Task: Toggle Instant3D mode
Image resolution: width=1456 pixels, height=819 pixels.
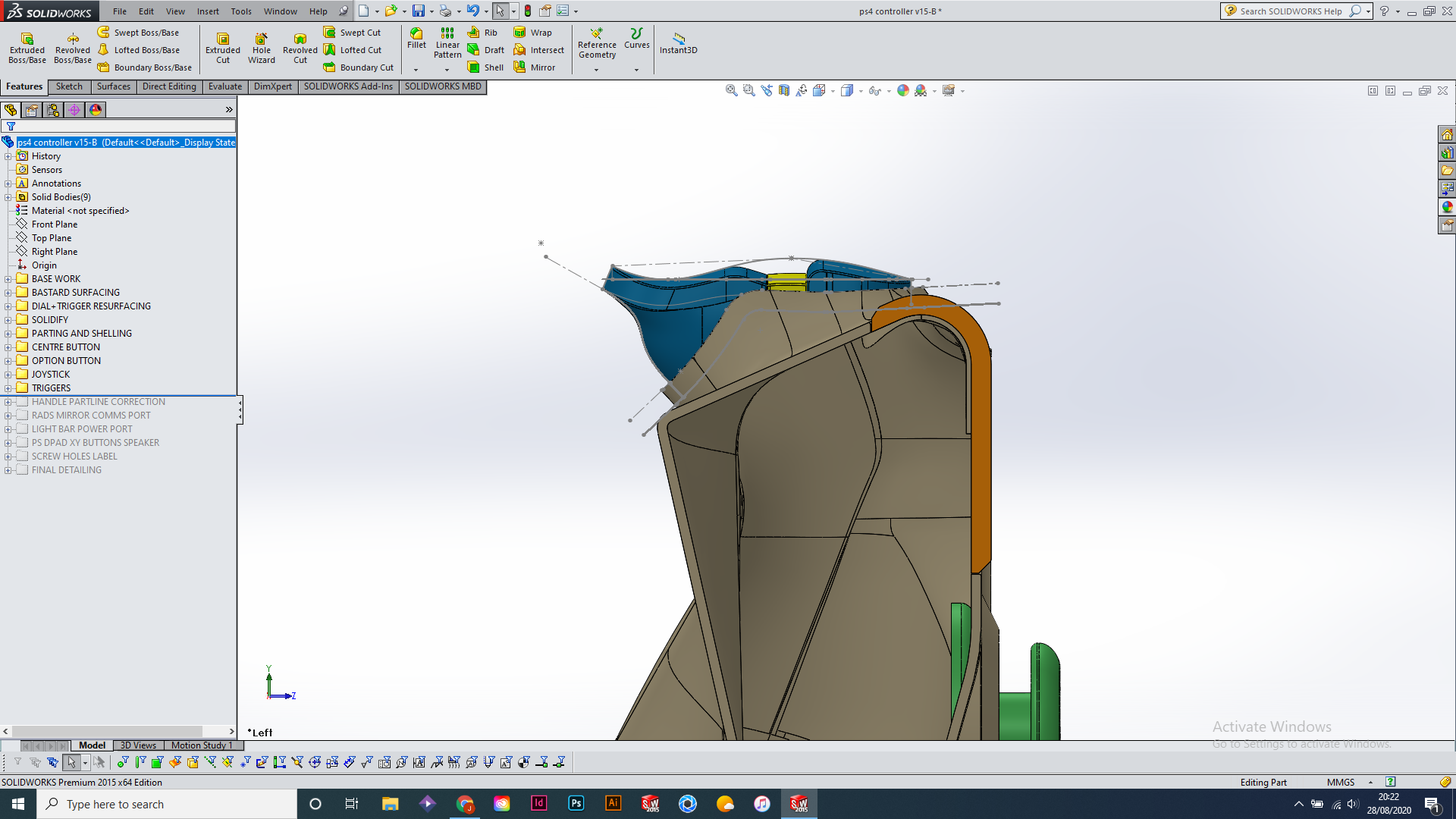Action: click(x=678, y=42)
